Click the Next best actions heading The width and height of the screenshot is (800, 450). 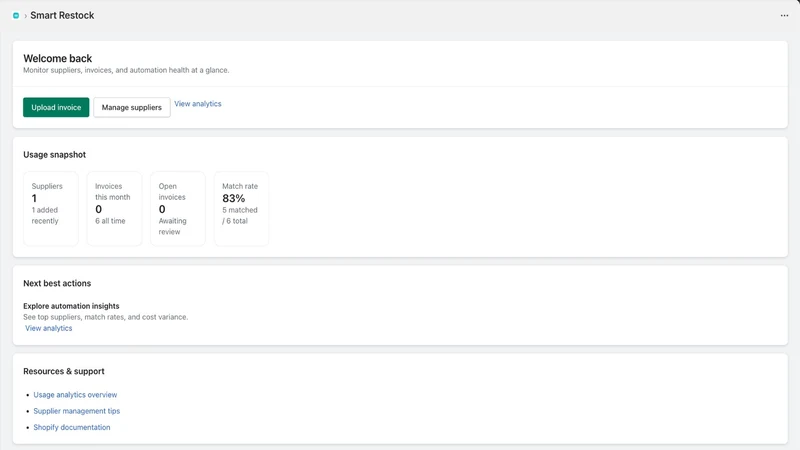(57, 283)
